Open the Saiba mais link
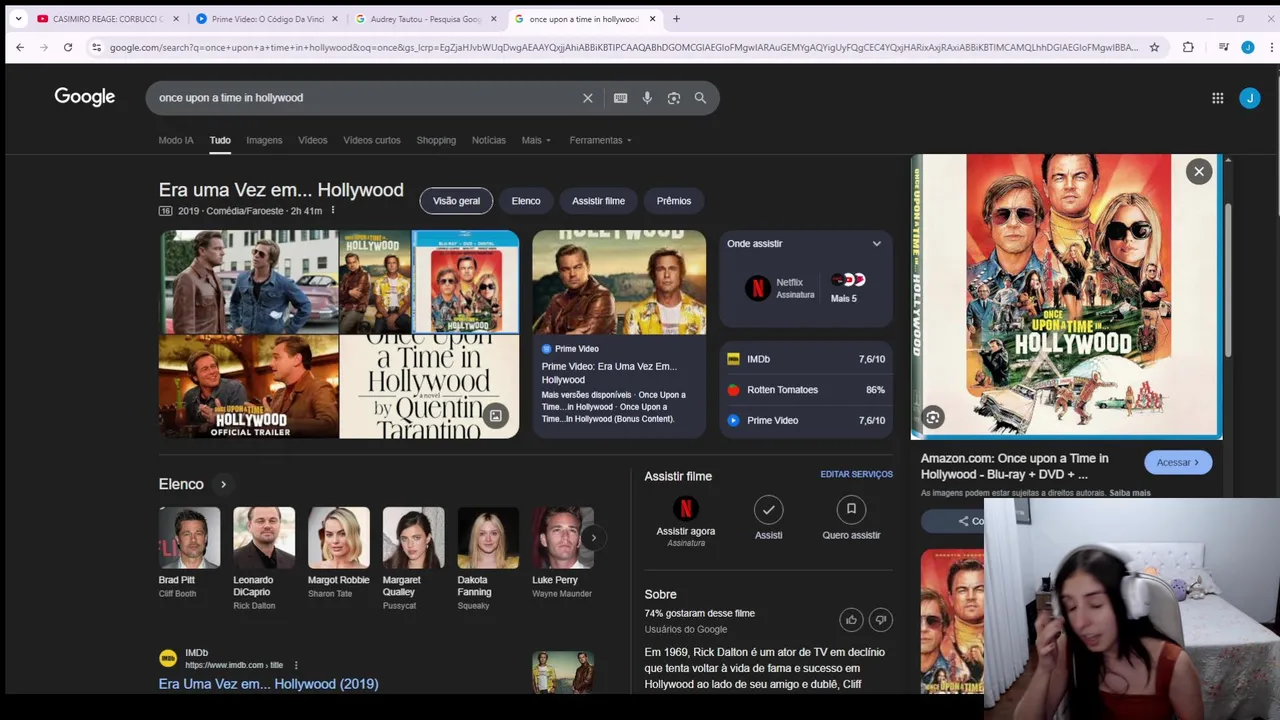1280x720 pixels. pyautogui.click(x=1130, y=493)
